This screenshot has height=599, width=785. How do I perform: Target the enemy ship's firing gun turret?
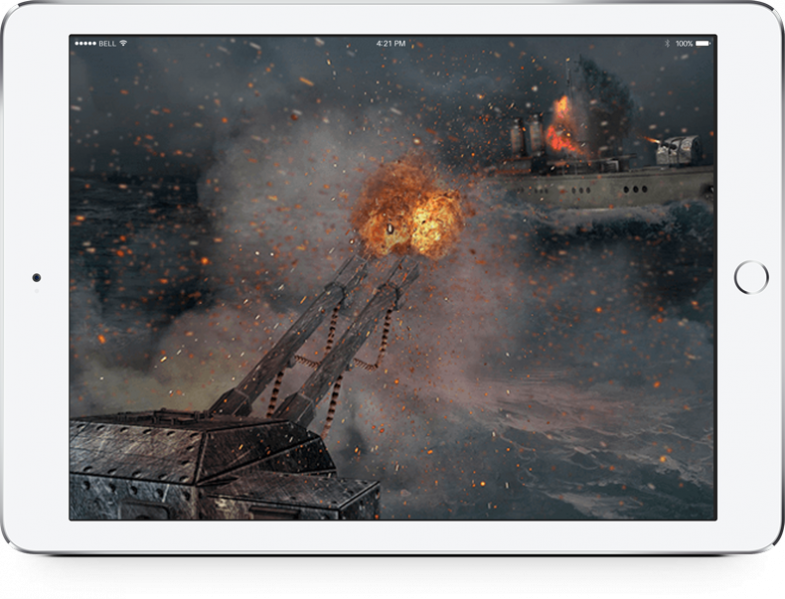coord(680,150)
